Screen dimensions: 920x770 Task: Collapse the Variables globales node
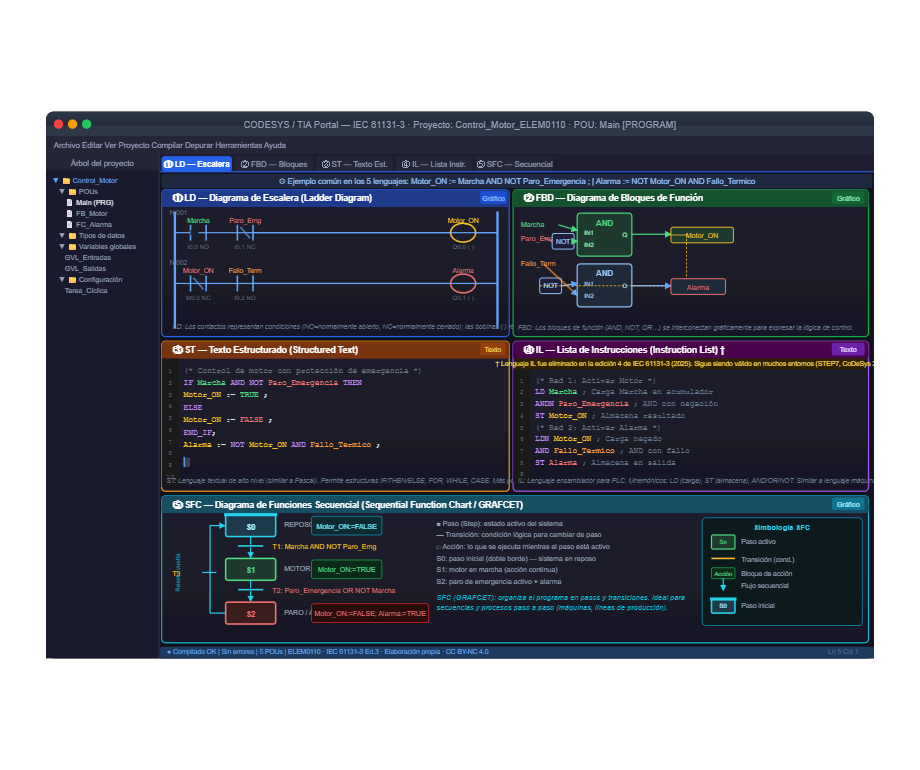[62, 247]
